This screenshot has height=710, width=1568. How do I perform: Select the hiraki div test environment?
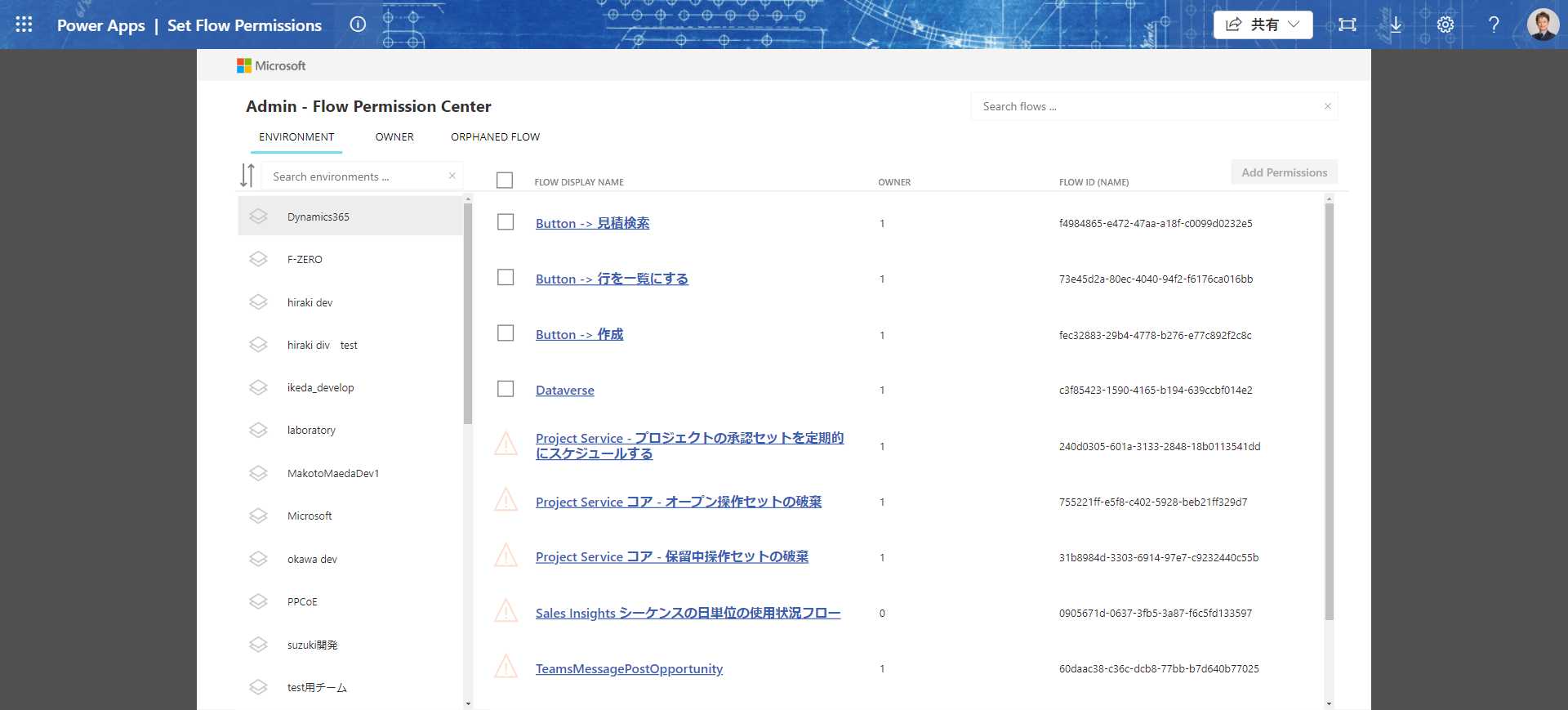click(x=350, y=345)
